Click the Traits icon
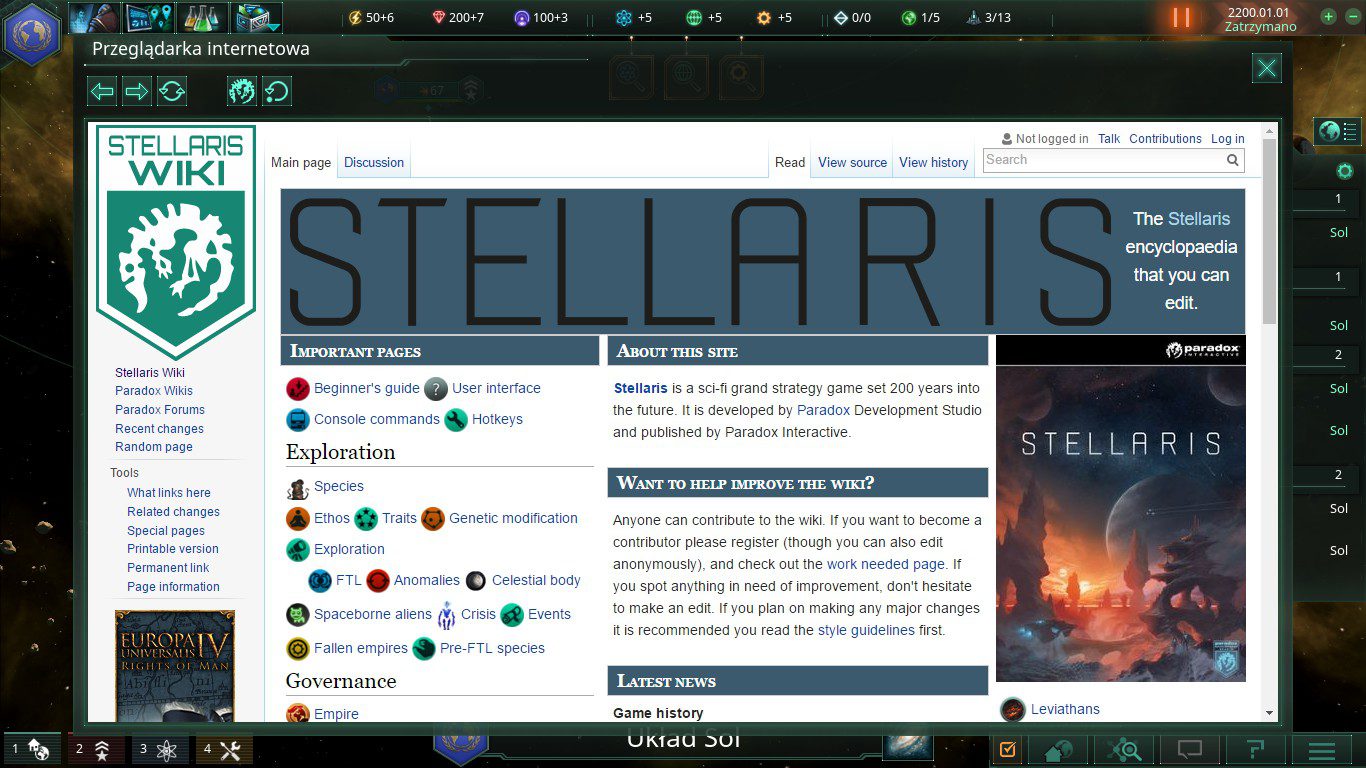1366x768 pixels. coord(366,519)
